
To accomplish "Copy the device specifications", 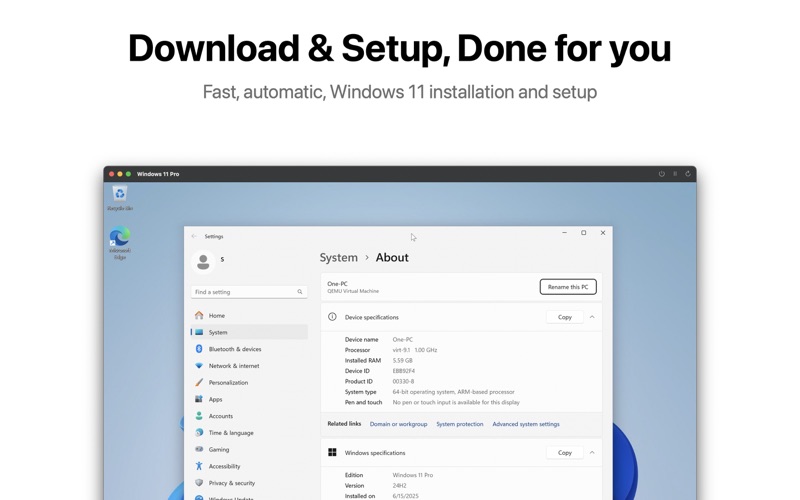I will click(x=564, y=317).
